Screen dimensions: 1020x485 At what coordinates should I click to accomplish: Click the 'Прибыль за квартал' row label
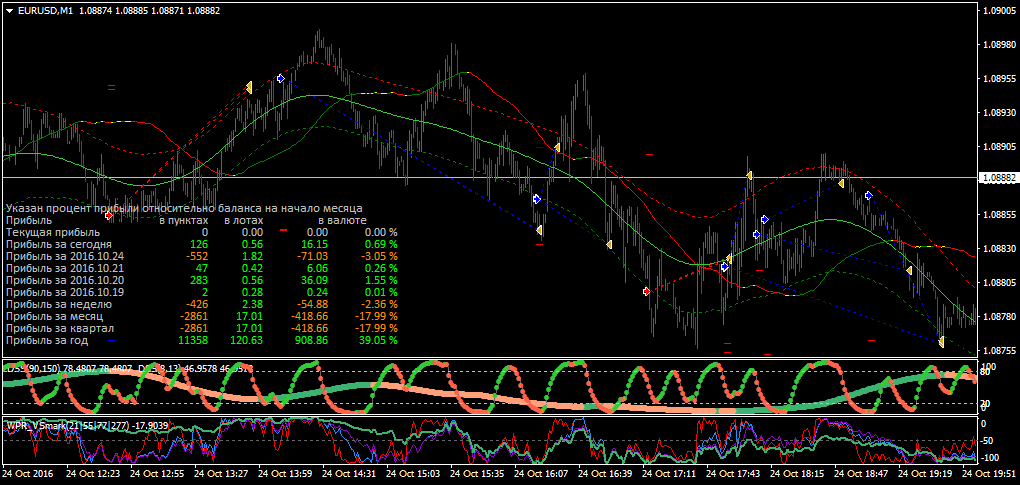pos(60,328)
